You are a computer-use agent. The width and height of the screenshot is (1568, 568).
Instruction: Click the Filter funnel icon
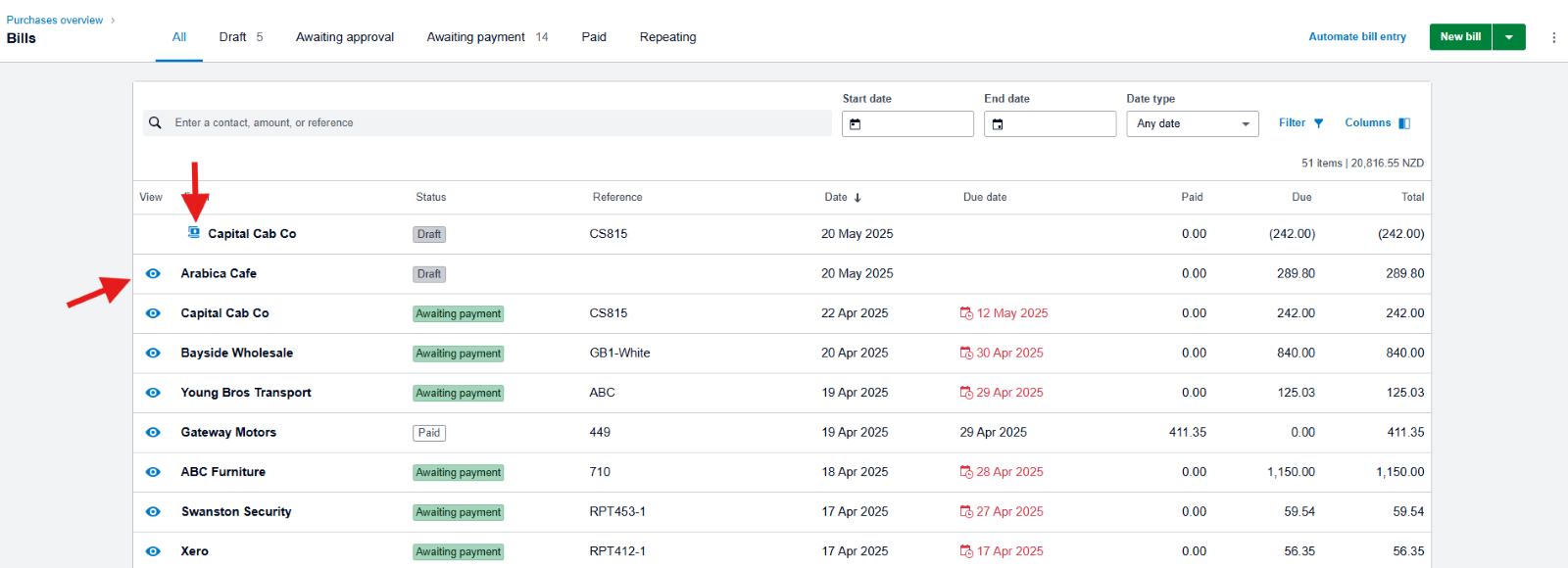point(1318,123)
